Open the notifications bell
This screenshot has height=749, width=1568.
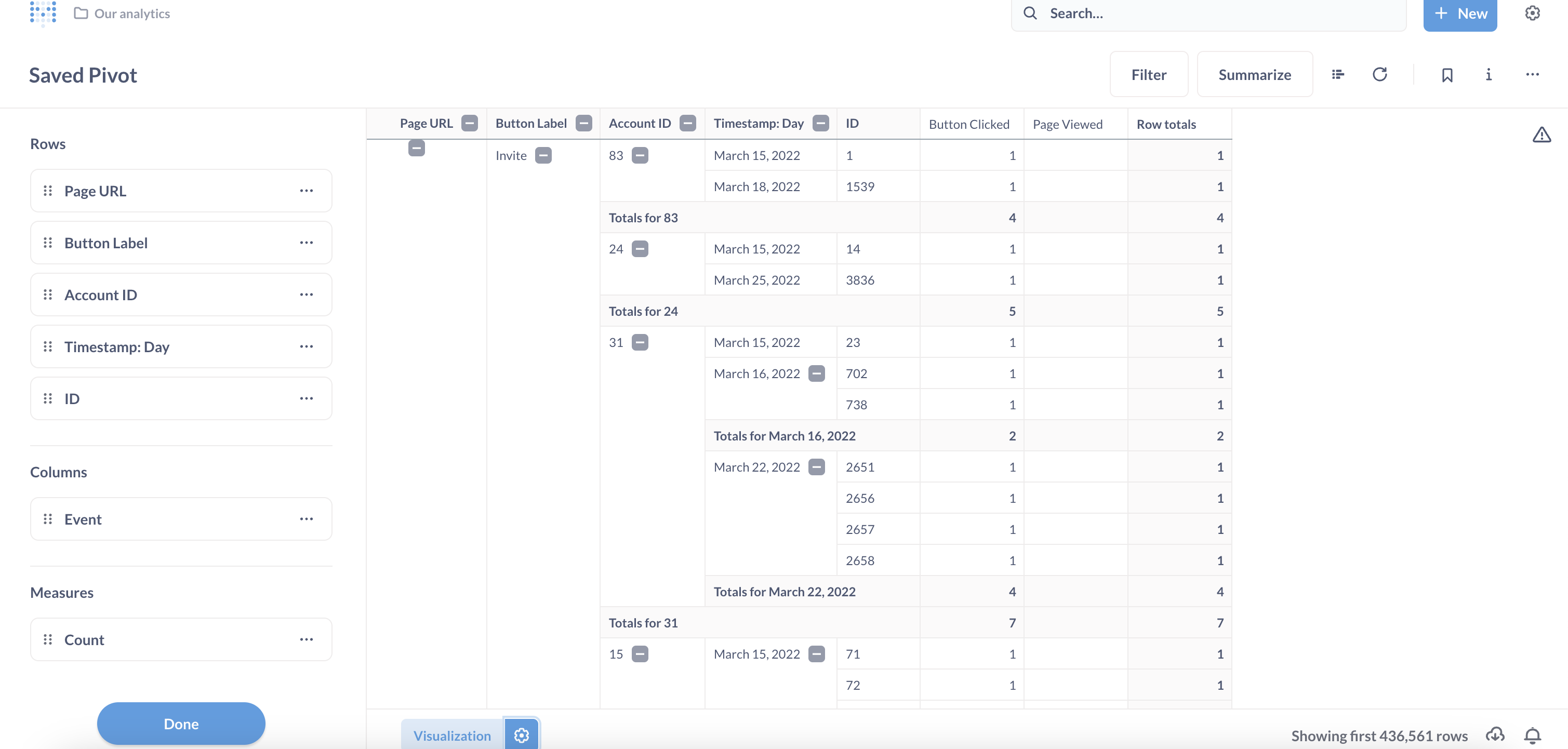click(1533, 734)
